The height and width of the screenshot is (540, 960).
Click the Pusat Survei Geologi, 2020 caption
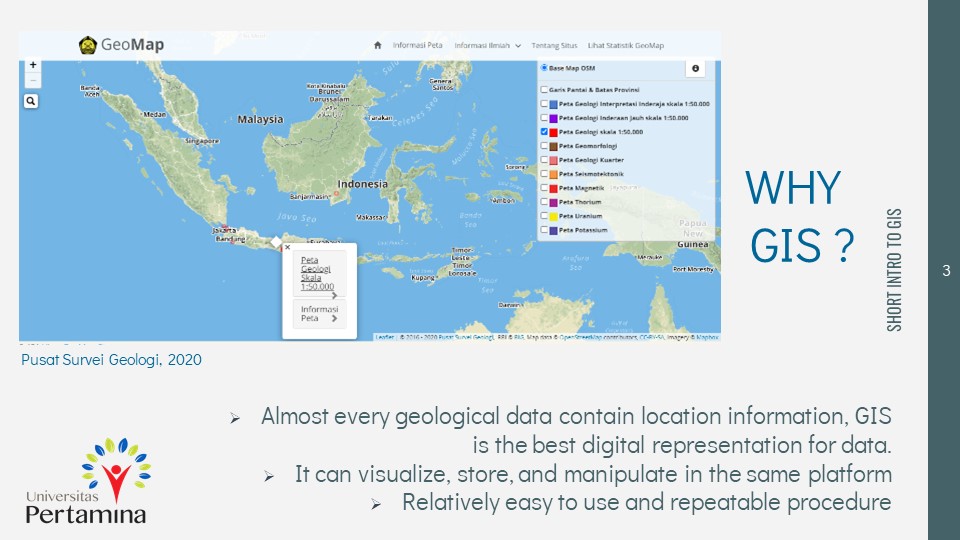111,360
